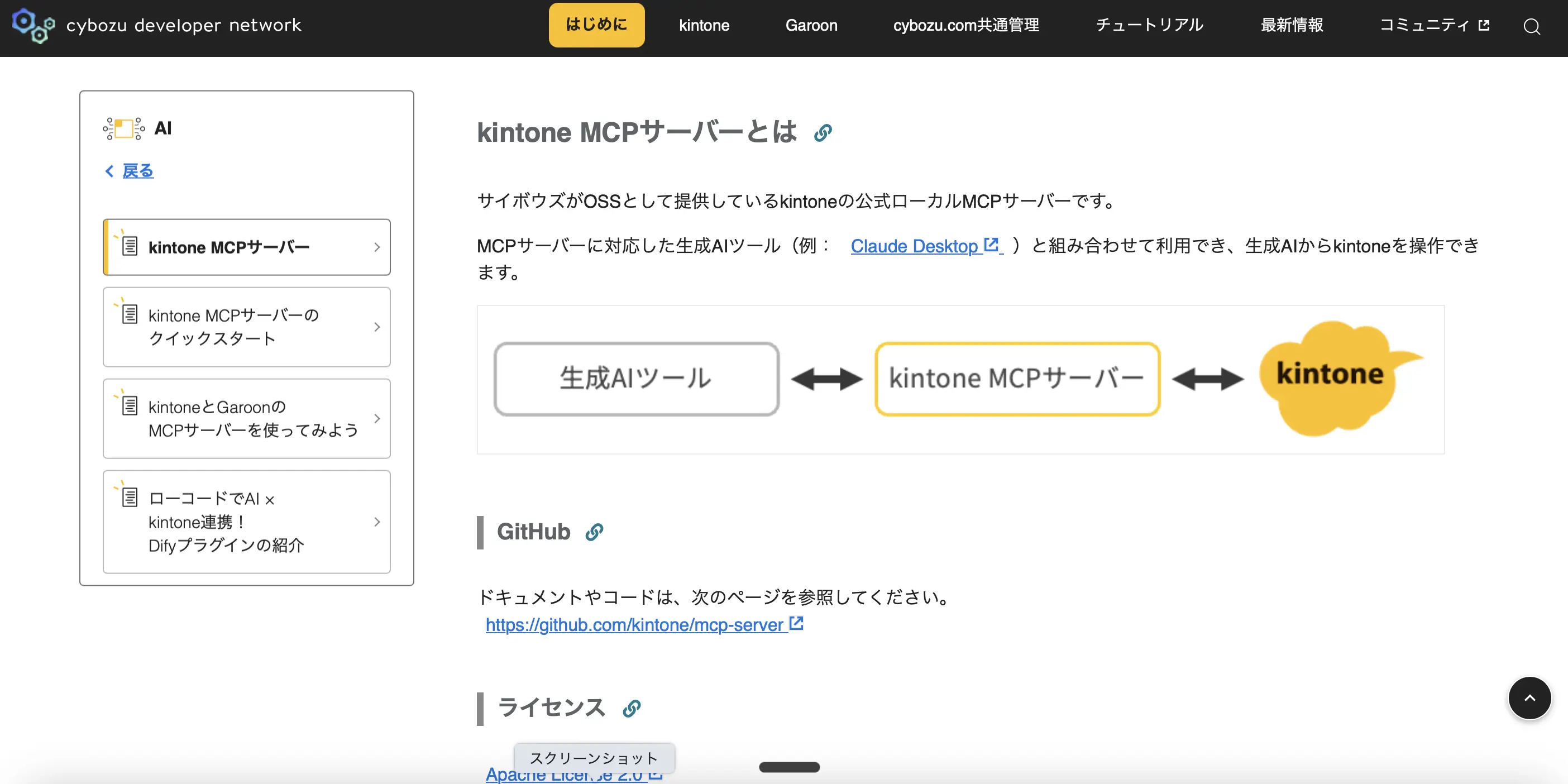Click the document icon of kintone MCPサーバー item
Image resolution: width=1568 pixels, height=784 pixels.
129,246
